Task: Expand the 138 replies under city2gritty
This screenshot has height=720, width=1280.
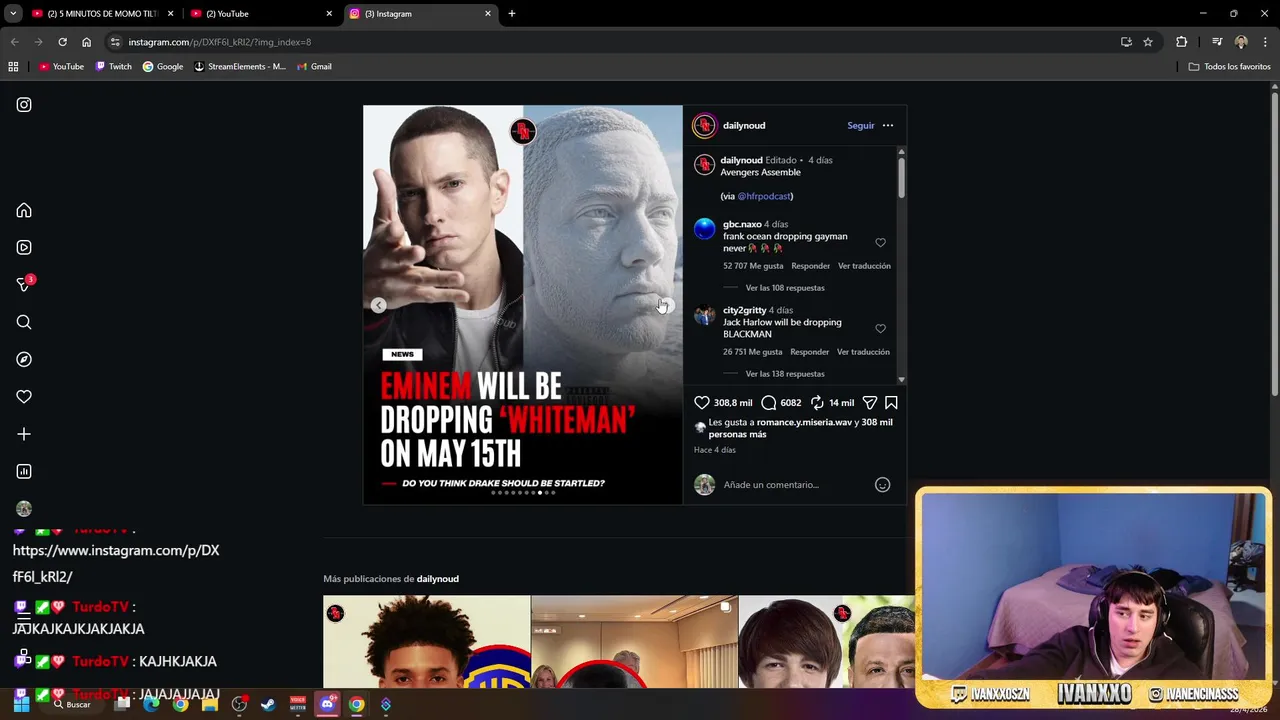Action: tap(785, 374)
